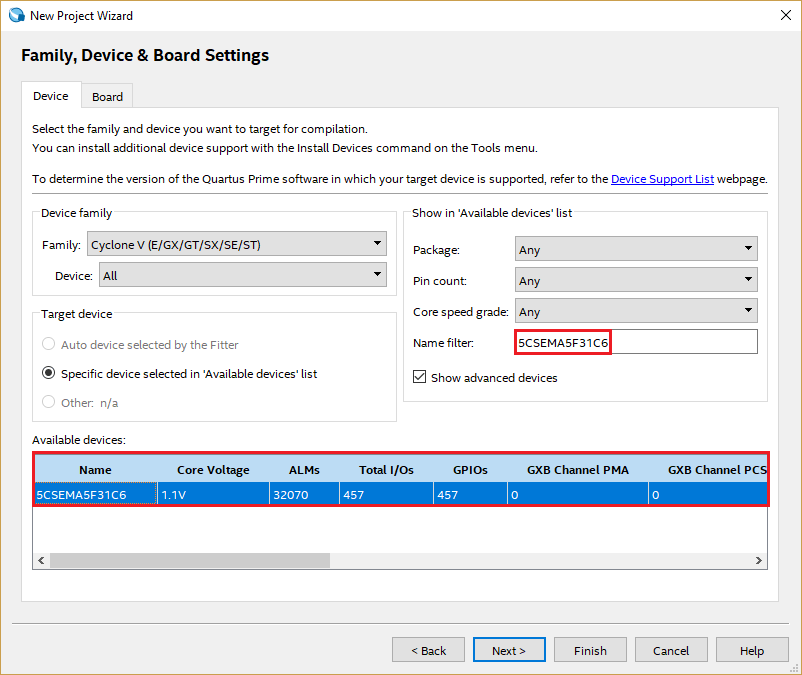Image resolution: width=802 pixels, height=675 pixels.
Task: Sort devices by the ALMs column header
Action: [304, 470]
